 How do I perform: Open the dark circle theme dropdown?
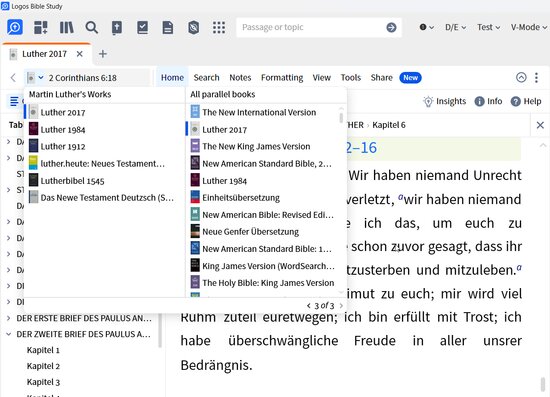427,27
